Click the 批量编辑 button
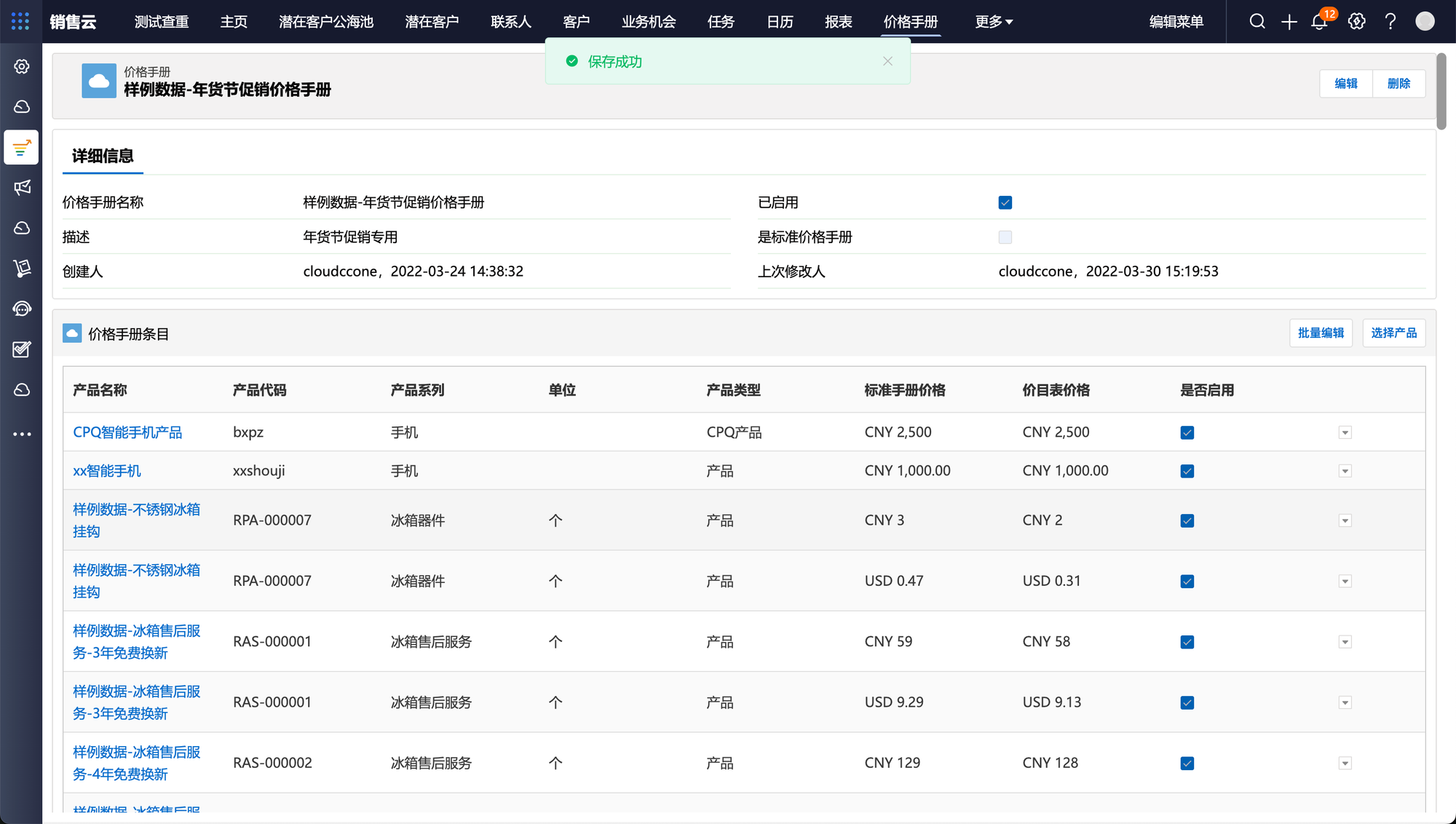 1321,333
